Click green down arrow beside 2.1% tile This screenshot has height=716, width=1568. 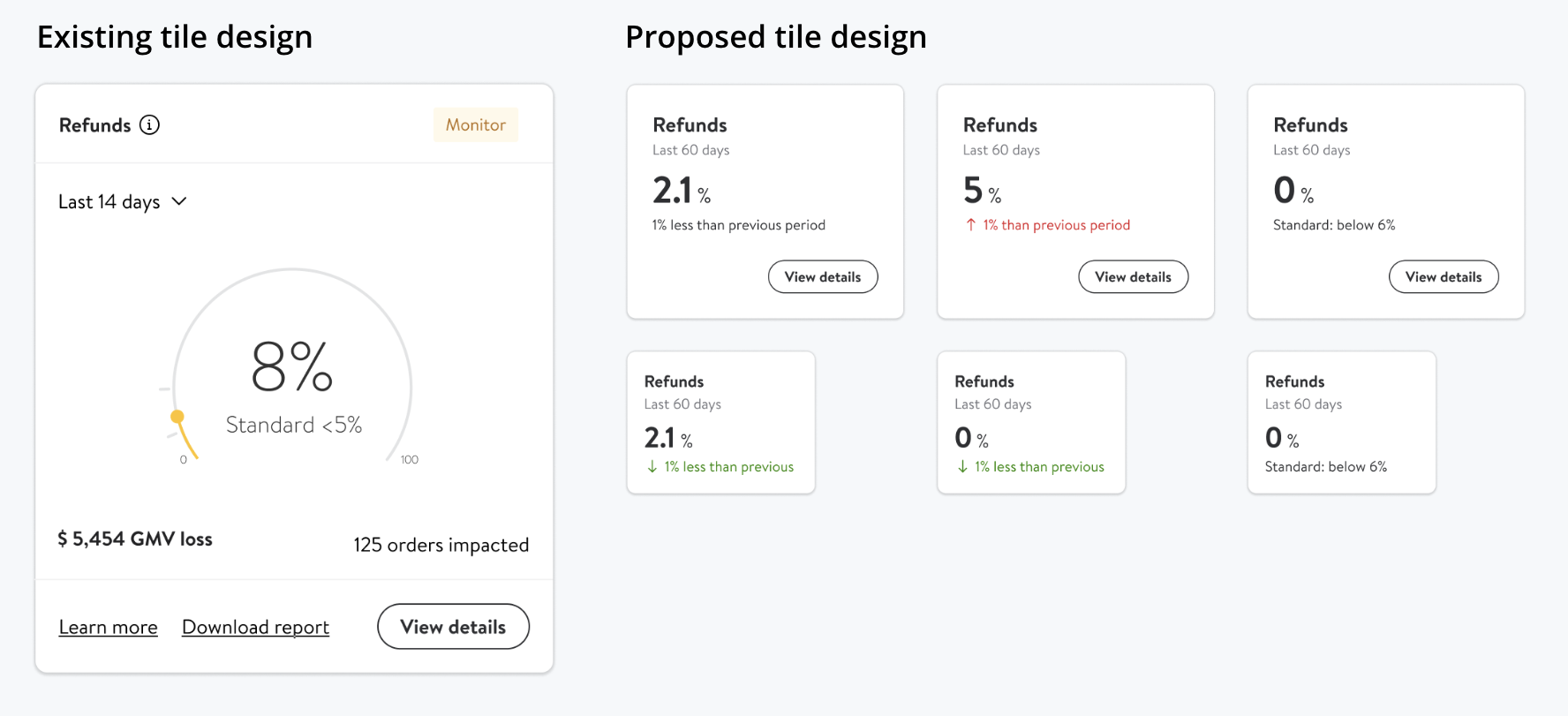click(x=652, y=467)
